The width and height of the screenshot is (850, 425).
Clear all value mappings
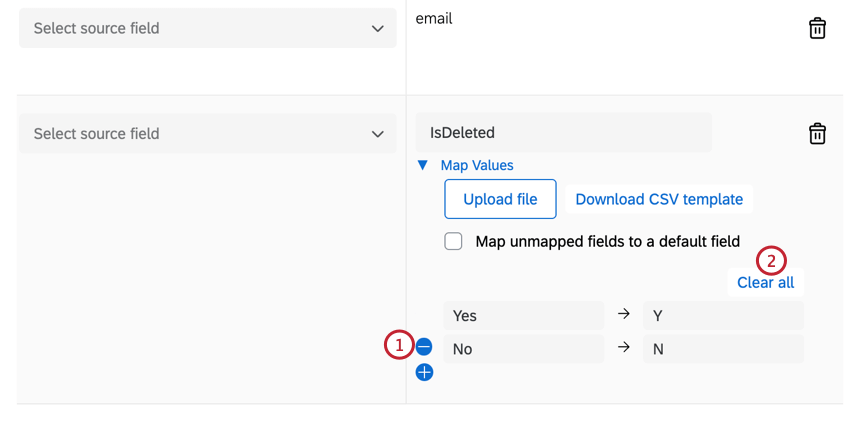point(765,283)
